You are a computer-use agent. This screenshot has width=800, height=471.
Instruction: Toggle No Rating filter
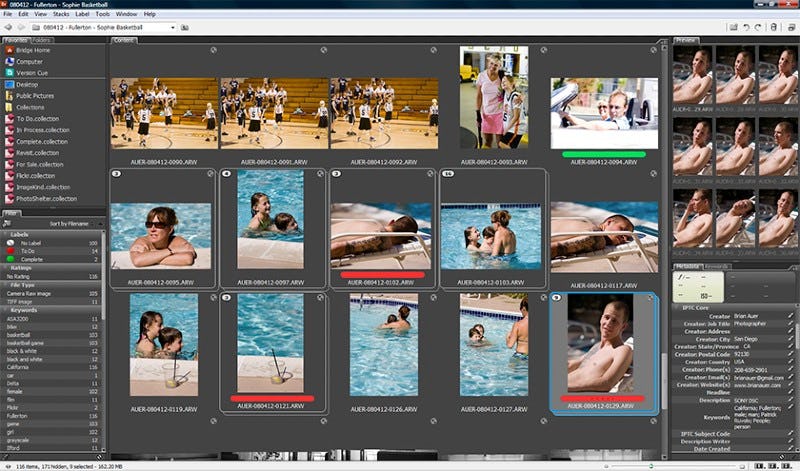[51, 276]
